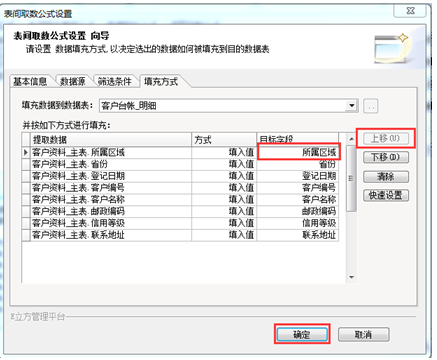437x360 pixels.
Task: Close the 表间取数公式设置 dialog
Action: coord(410,11)
